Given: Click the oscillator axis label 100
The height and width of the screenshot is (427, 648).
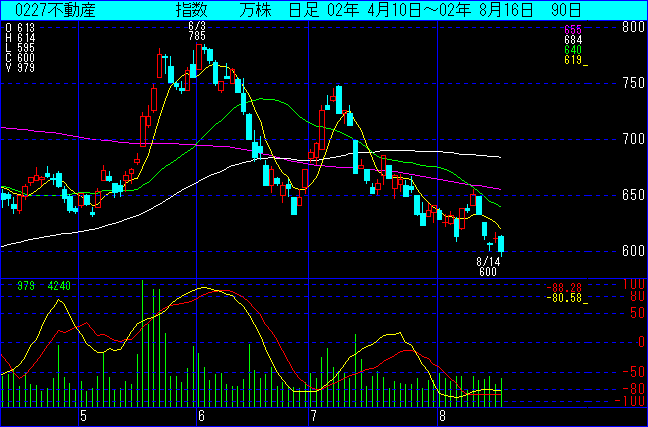Looking at the screenshot, I should 636,284.
